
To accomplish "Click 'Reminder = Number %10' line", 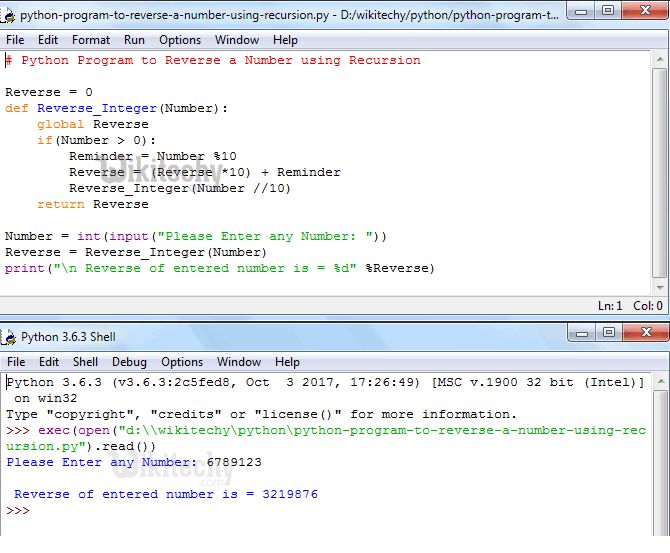I will tap(153, 156).
